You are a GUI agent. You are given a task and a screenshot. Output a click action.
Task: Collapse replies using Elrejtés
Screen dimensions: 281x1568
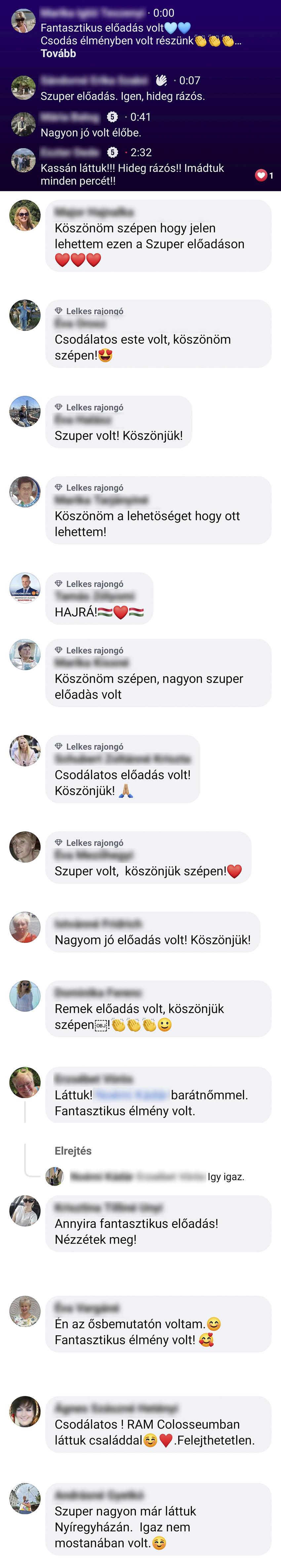tap(73, 1150)
